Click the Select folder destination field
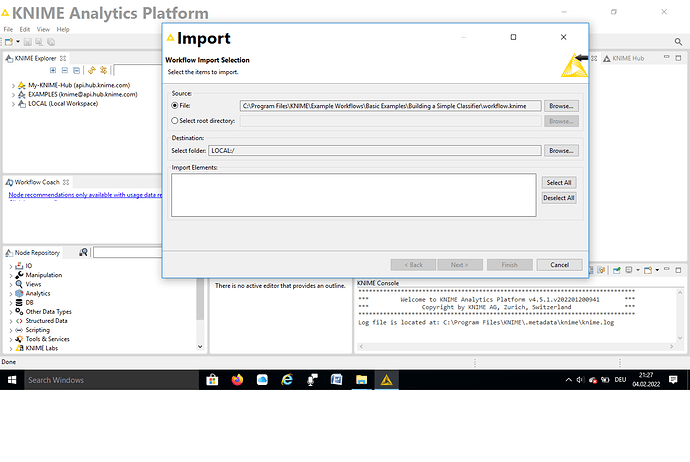The width and height of the screenshot is (690, 462). pyautogui.click(x=374, y=150)
